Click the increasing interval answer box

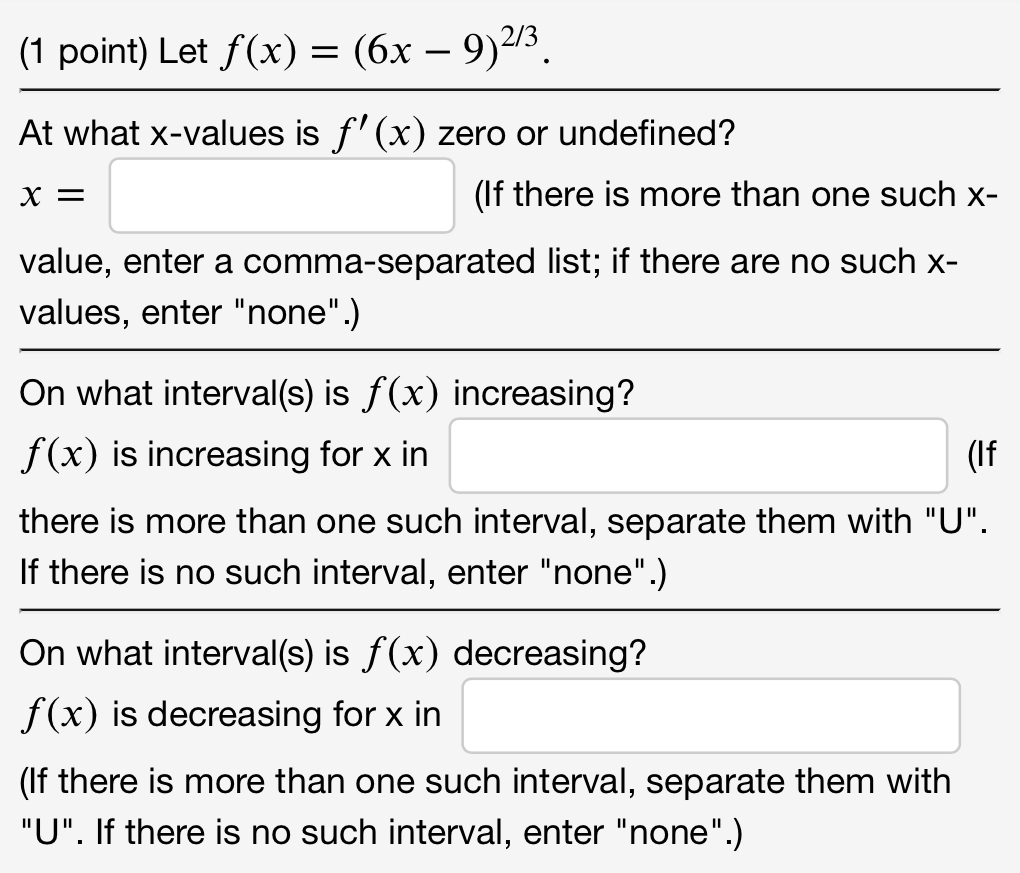[698, 454]
